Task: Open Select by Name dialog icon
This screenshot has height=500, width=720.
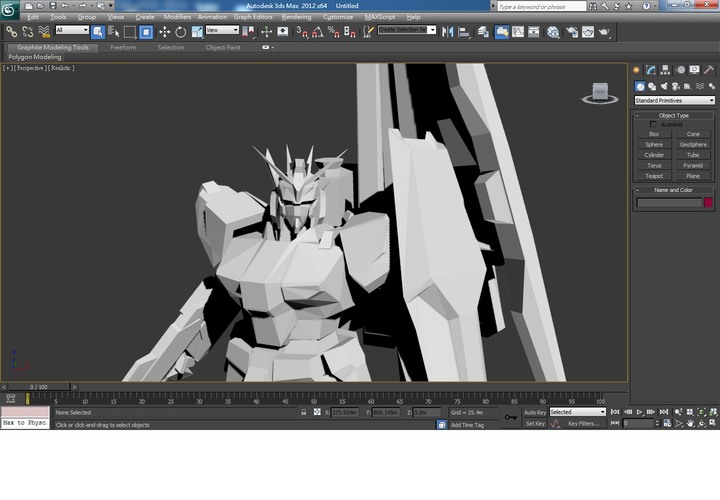Action: pos(113,32)
